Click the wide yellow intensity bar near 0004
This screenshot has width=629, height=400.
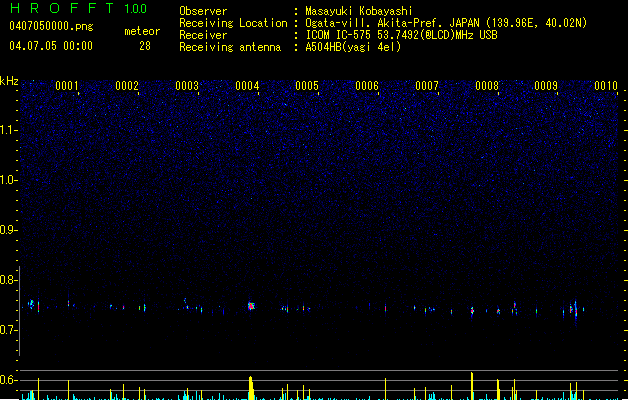(x=251, y=388)
